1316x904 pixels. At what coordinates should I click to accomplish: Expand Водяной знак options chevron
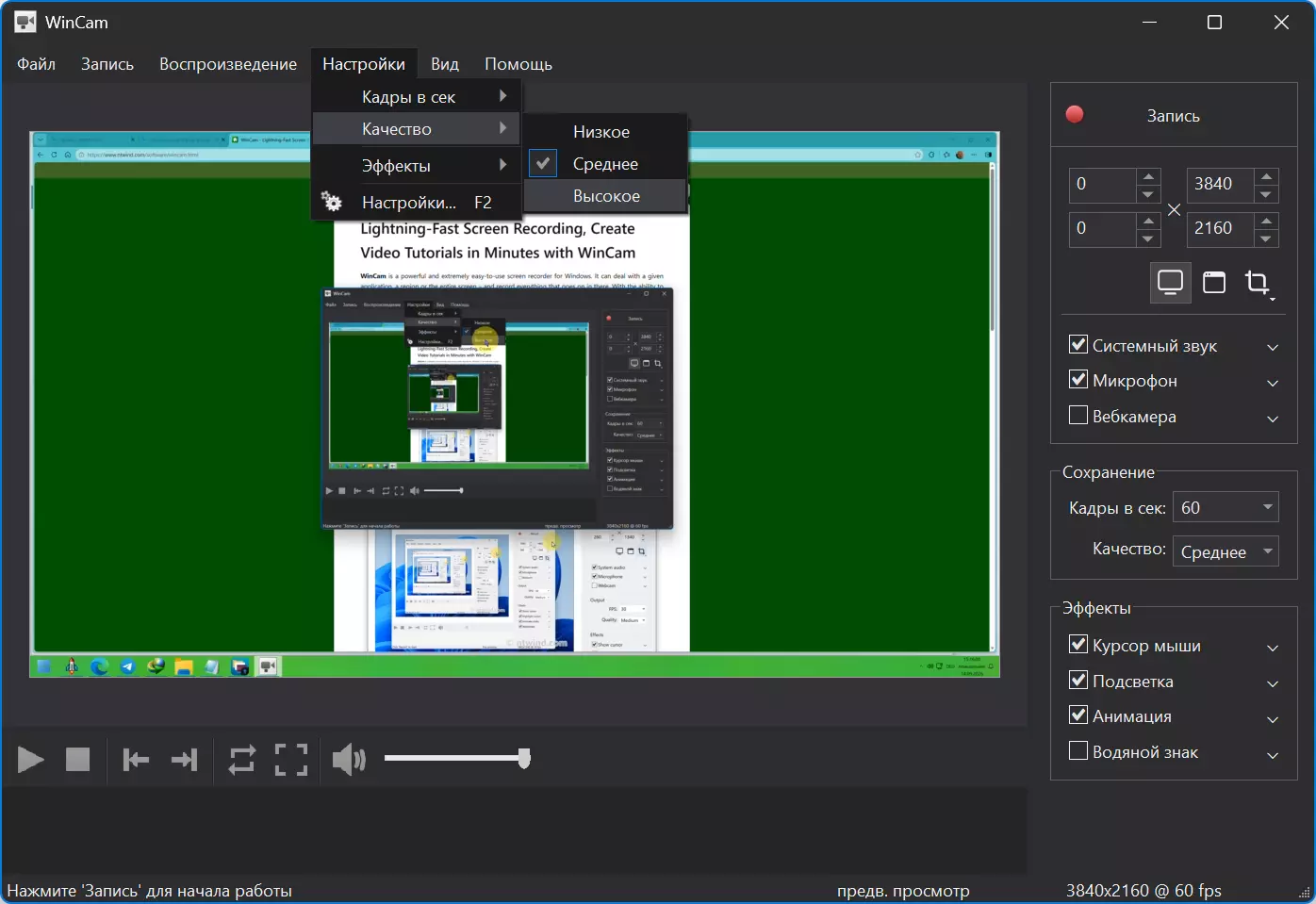[x=1273, y=755]
